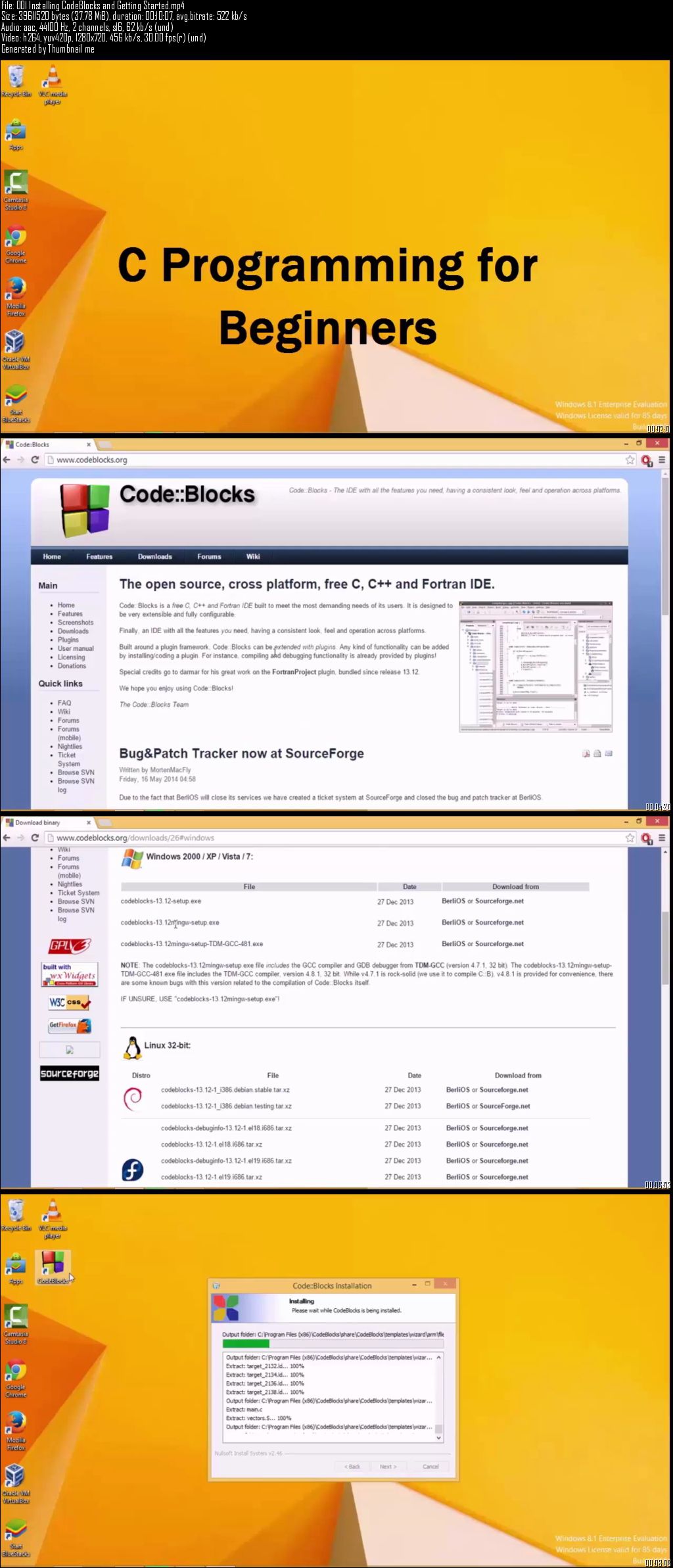Open Oracle VM VirtualBox on the title-slide desktop
Image resolution: width=673 pixels, height=1568 pixels.
pyautogui.click(x=16, y=350)
